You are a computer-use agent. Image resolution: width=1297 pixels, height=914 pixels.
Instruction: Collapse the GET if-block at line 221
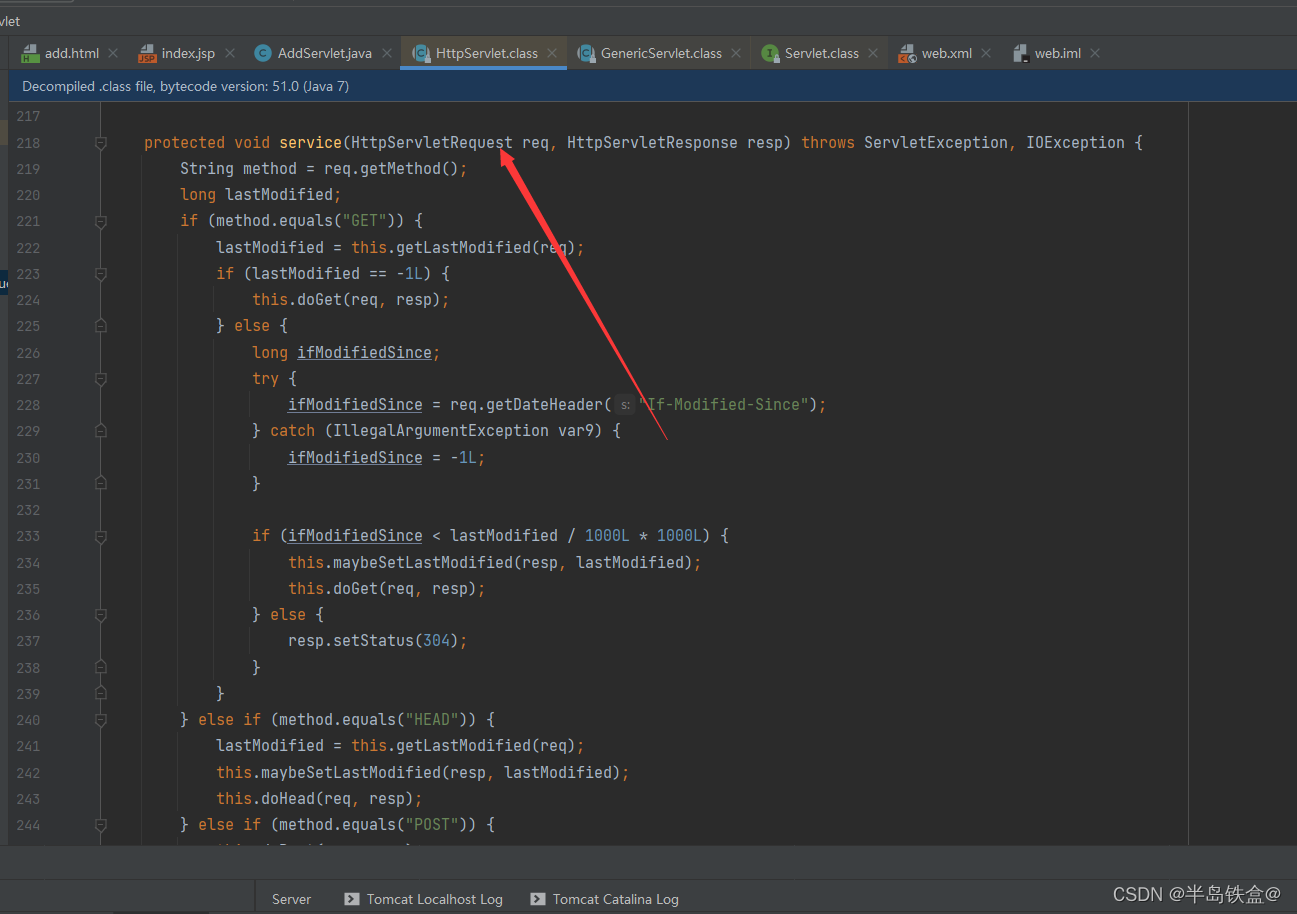[x=101, y=221]
